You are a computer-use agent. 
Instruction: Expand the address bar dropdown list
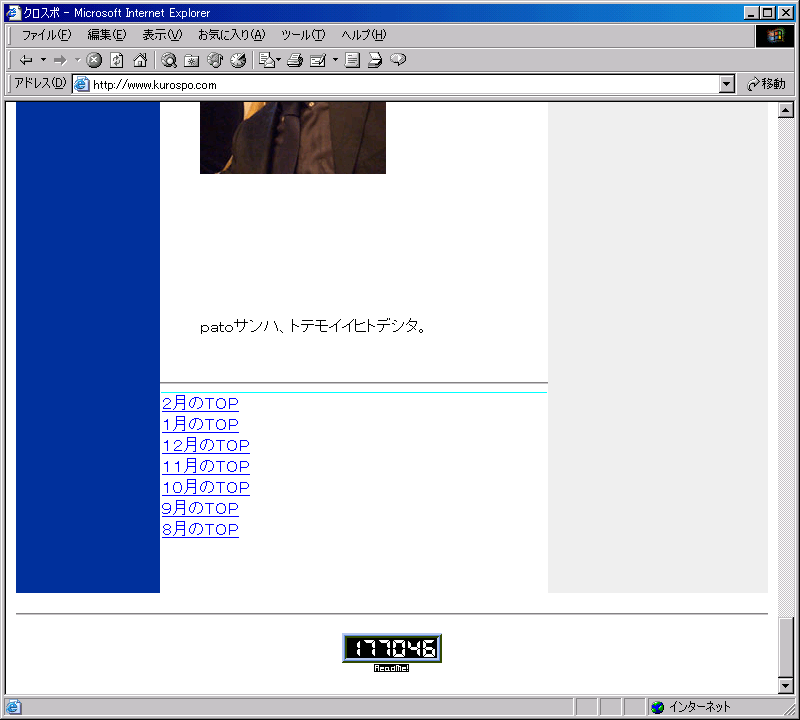tap(727, 84)
